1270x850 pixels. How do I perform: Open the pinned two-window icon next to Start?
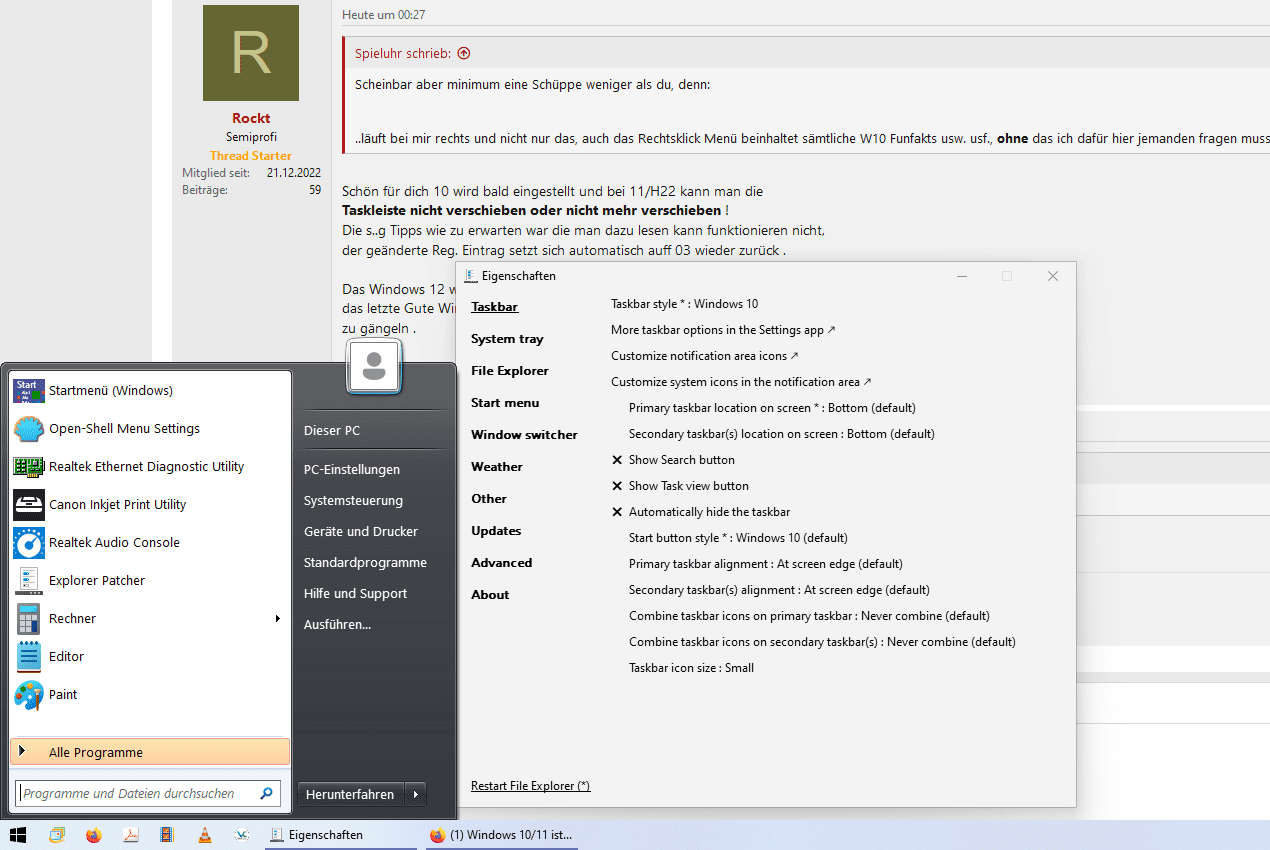pos(57,835)
